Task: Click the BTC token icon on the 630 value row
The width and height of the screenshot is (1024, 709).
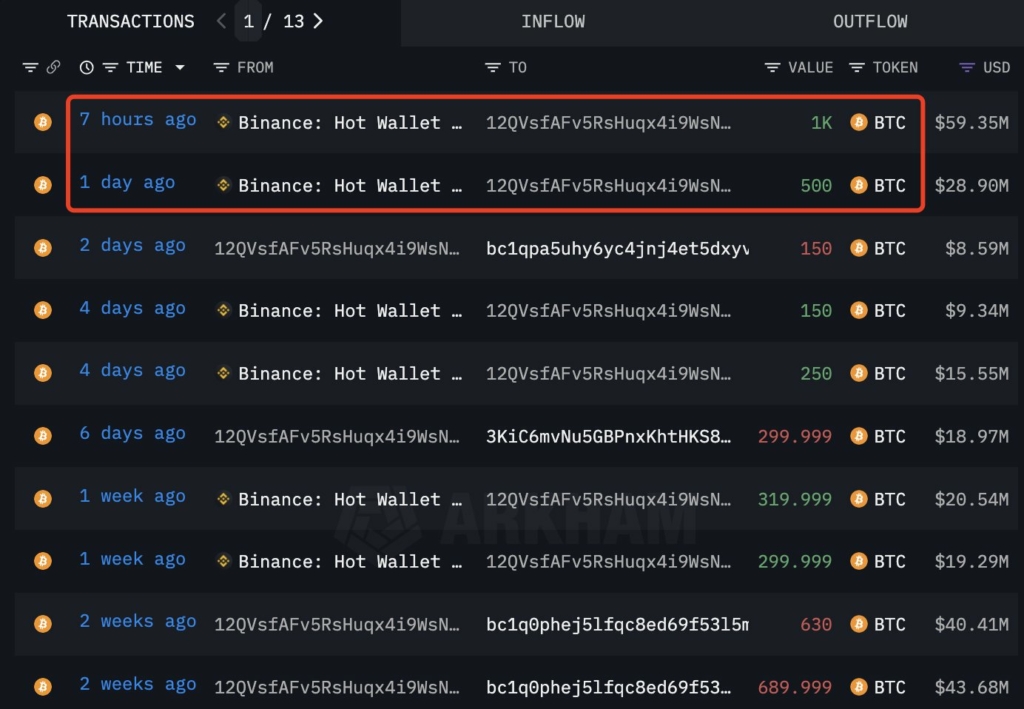Action: click(859, 624)
